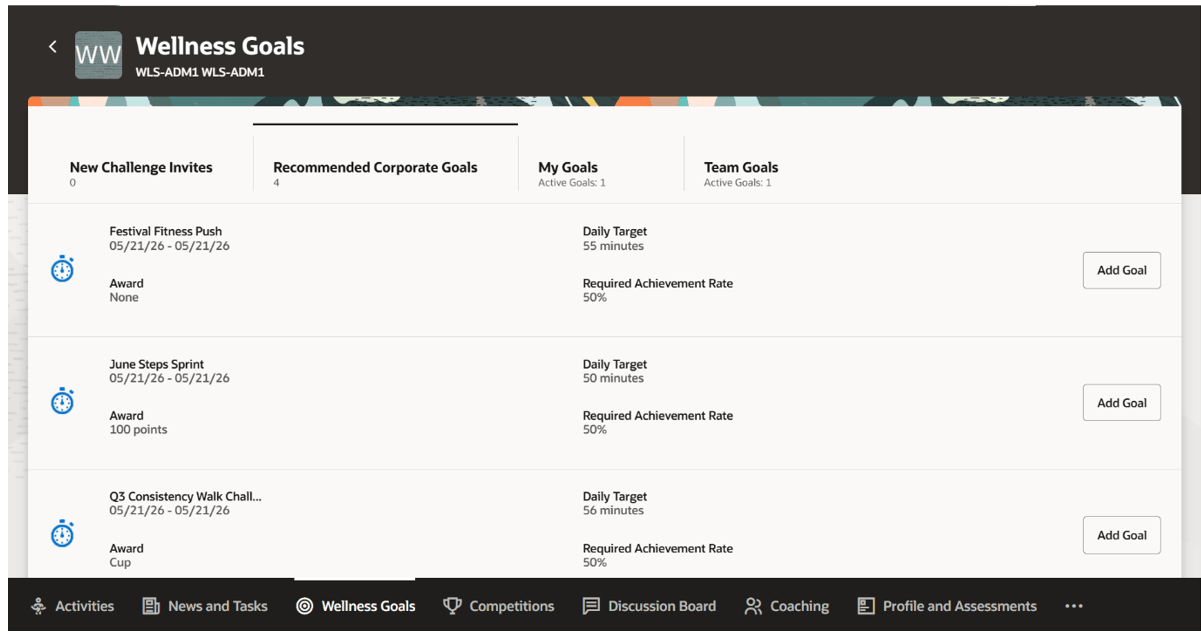Add the Festival Fitness Push goal
The height and width of the screenshot is (636, 1201).
click(1121, 270)
